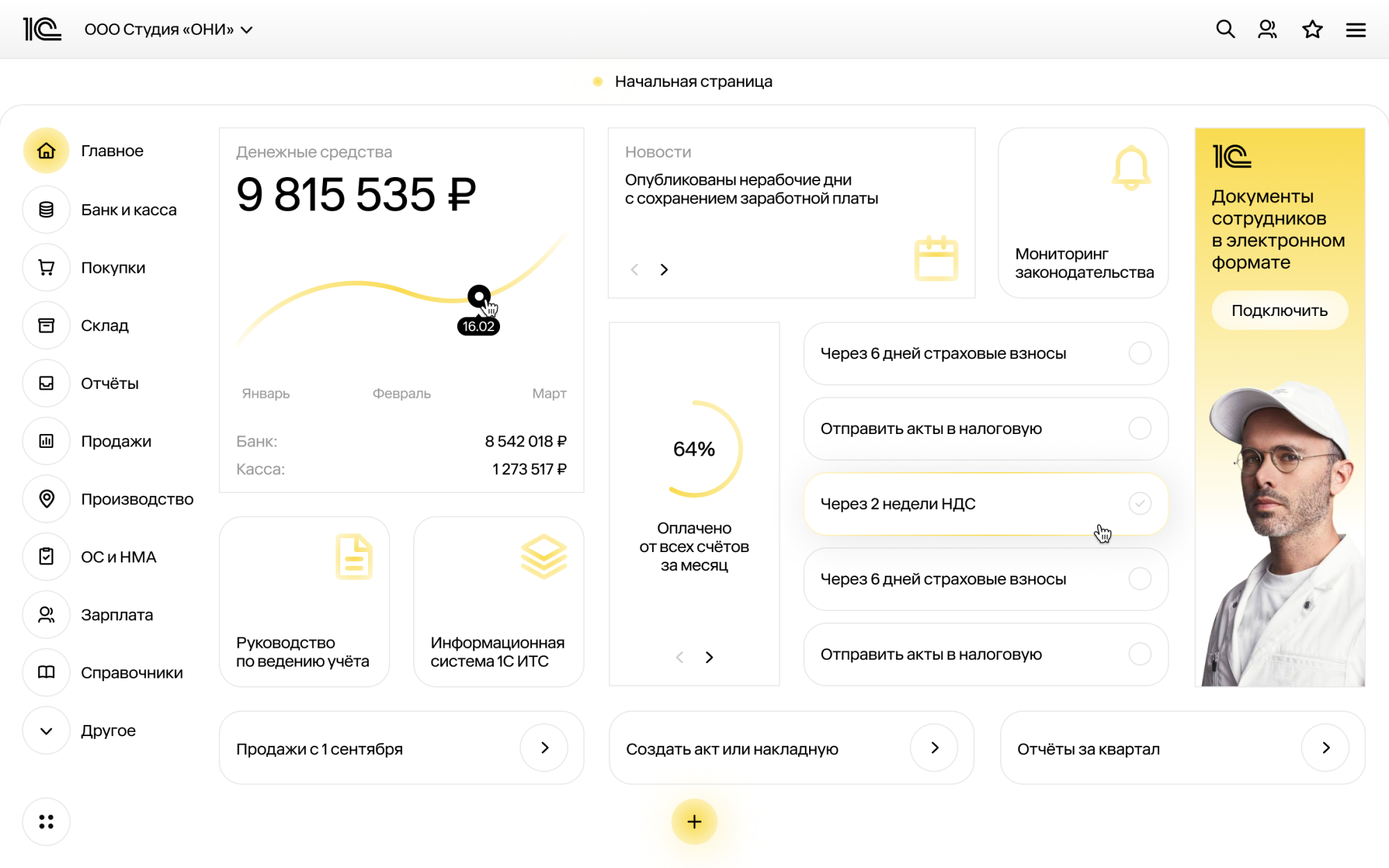Click the yellow plus add button
Viewport: 1389px width, 868px height.
pos(694,821)
